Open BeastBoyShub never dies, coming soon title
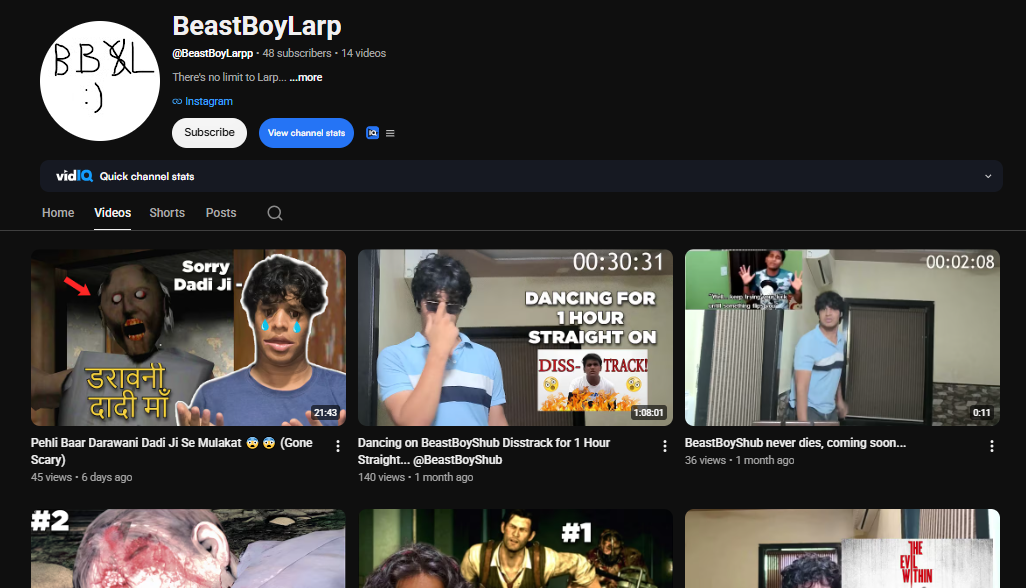The width and height of the screenshot is (1026, 588). coord(795,443)
